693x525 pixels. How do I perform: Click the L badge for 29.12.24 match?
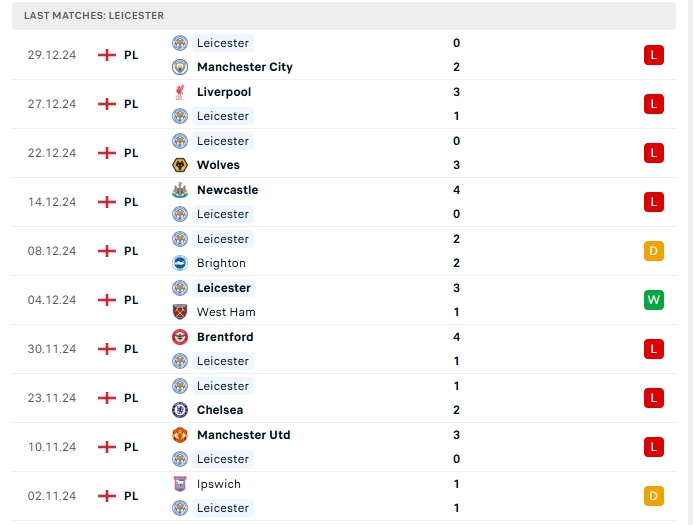coord(654,55)
